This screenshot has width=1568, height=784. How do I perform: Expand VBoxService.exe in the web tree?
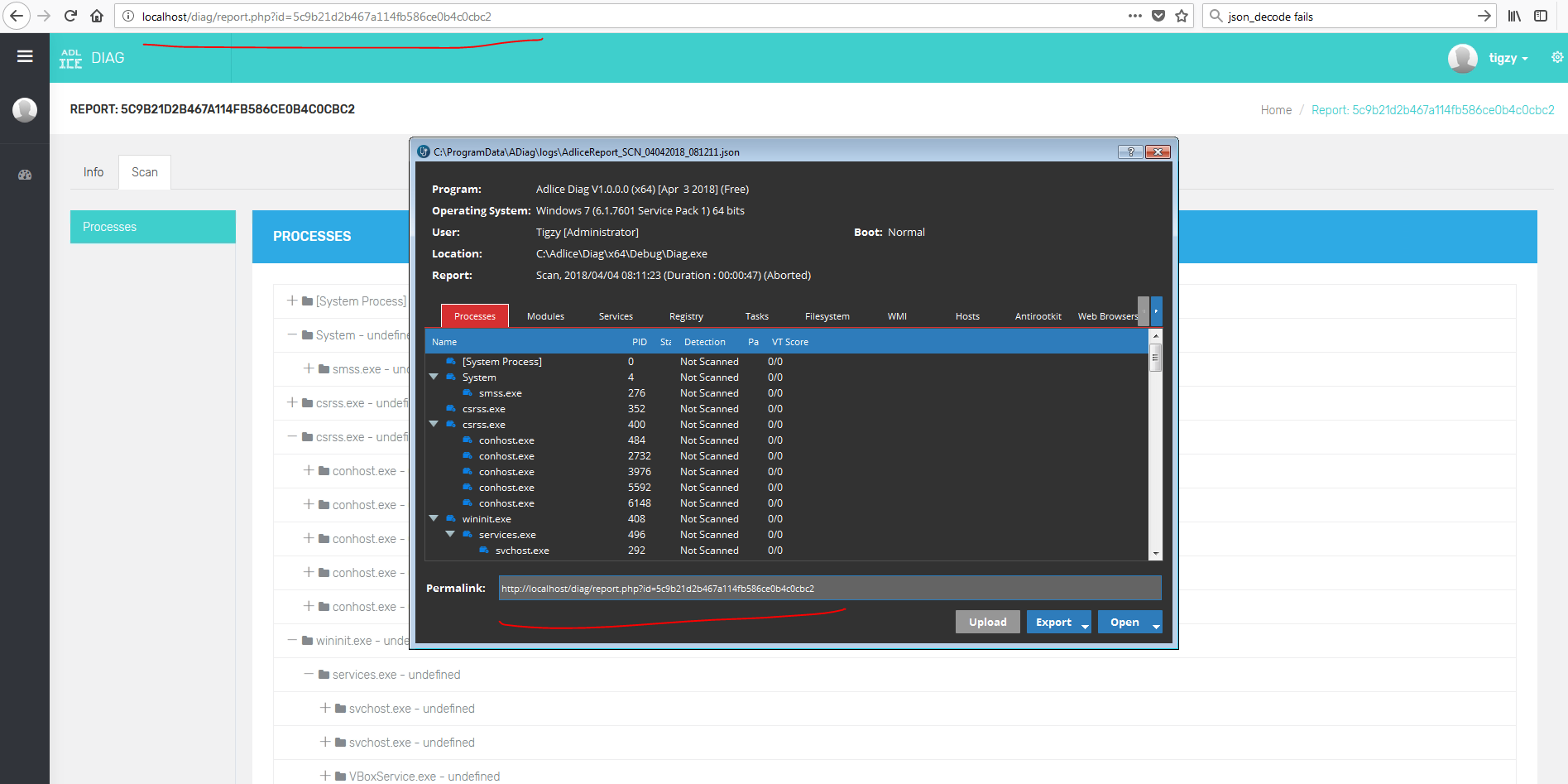[325, 776]
